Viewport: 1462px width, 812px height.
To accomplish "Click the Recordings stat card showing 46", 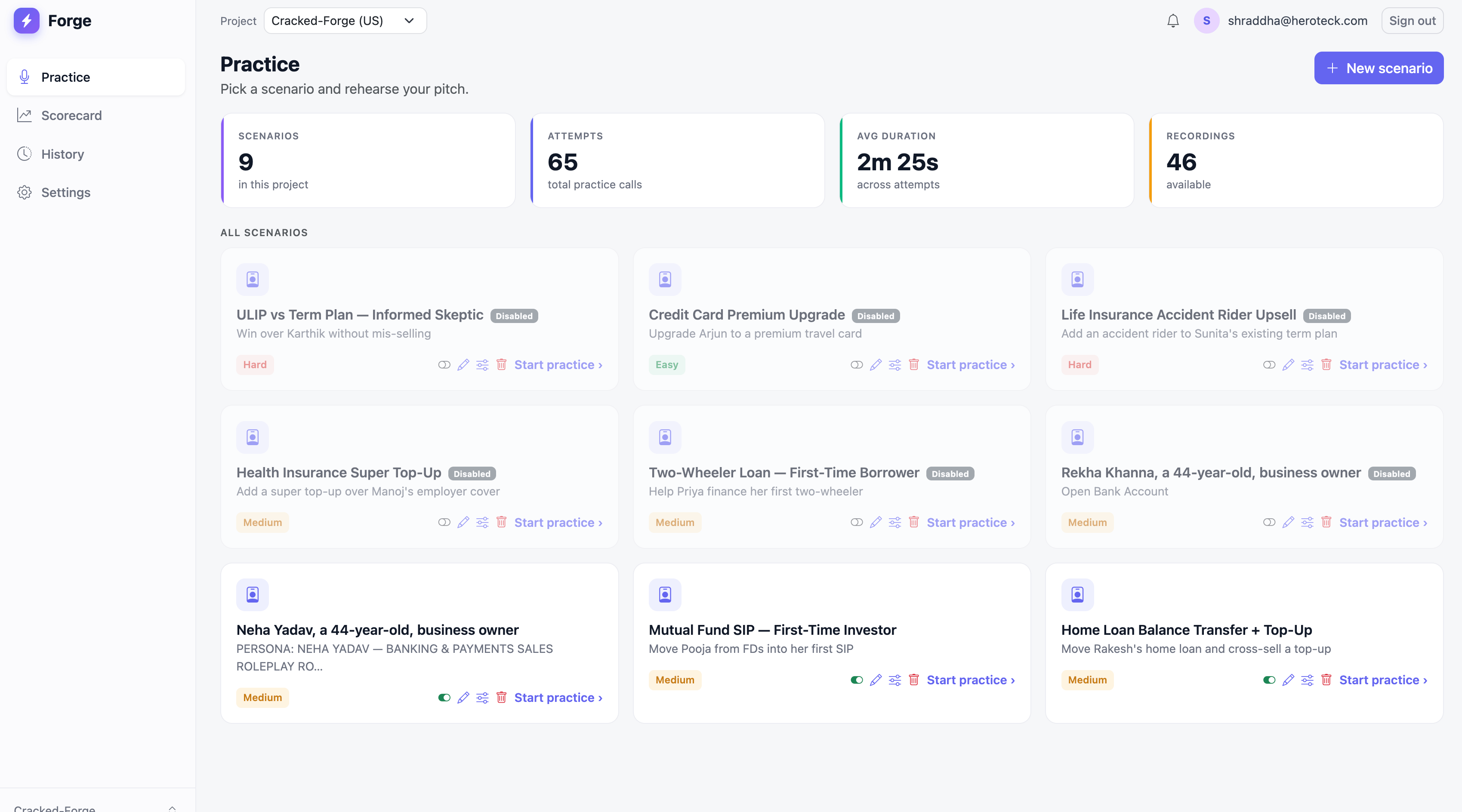I will tap(1296, 160).
